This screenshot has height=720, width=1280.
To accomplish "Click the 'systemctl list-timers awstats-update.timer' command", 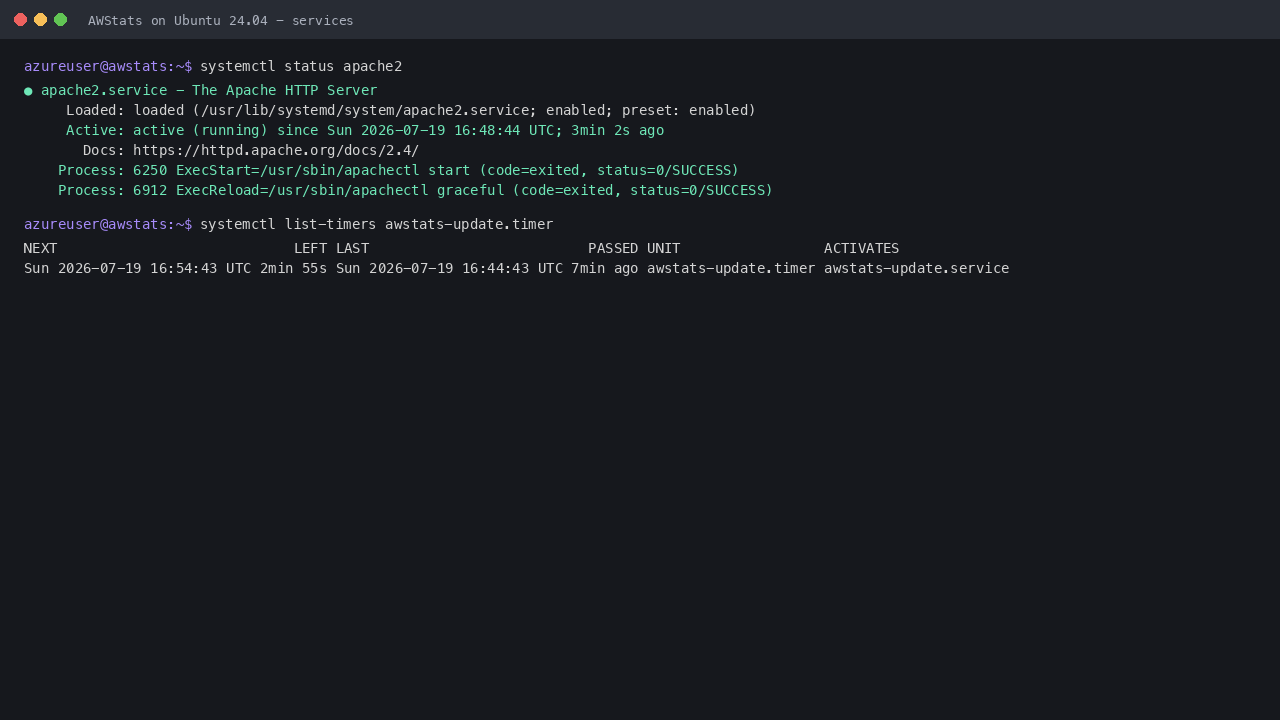I will [x=377, y=224].
